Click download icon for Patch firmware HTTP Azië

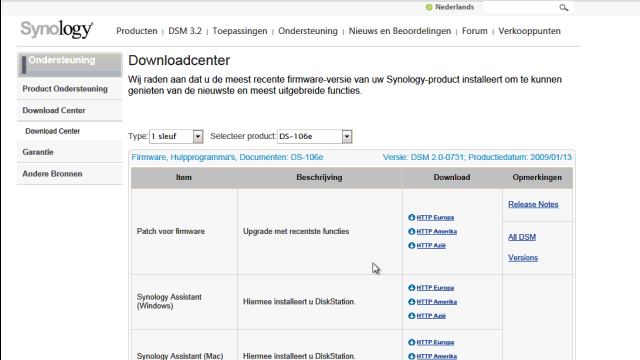[x=411, y=245]
